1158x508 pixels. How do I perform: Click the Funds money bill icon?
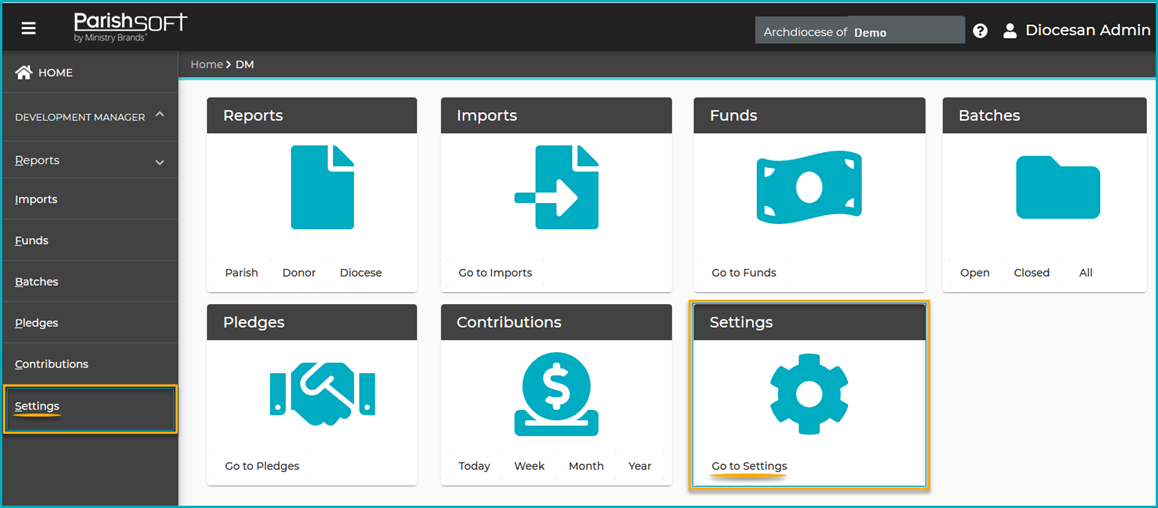pos(809,188)
